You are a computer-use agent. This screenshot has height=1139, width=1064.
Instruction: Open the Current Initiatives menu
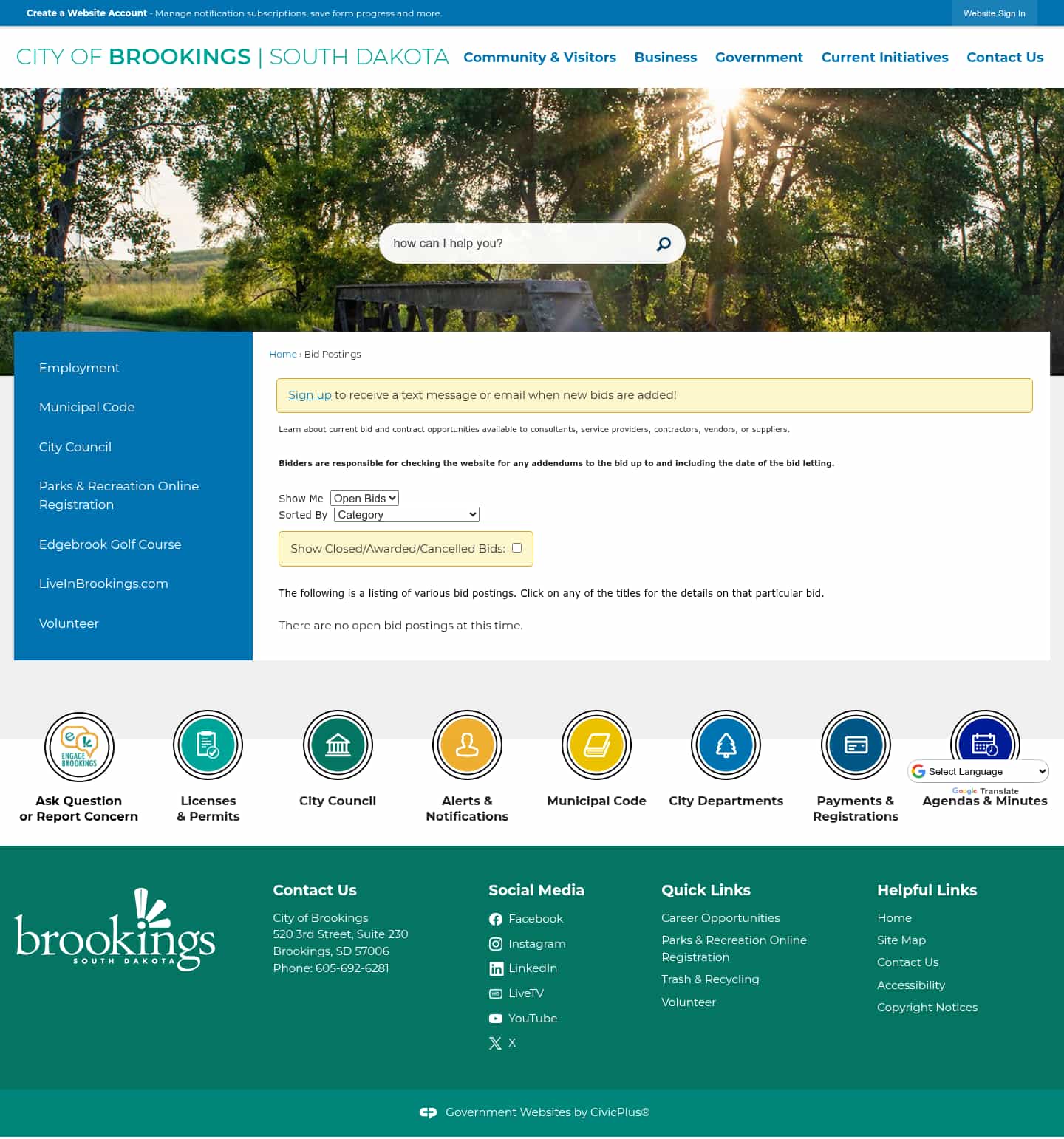pyautogui.click(x=884, y=57)
